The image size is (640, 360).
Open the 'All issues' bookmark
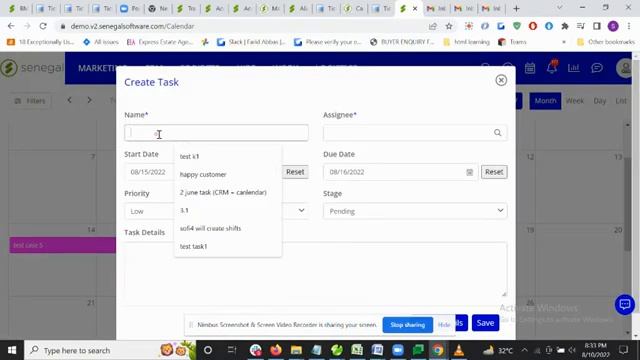coord(101,42)
